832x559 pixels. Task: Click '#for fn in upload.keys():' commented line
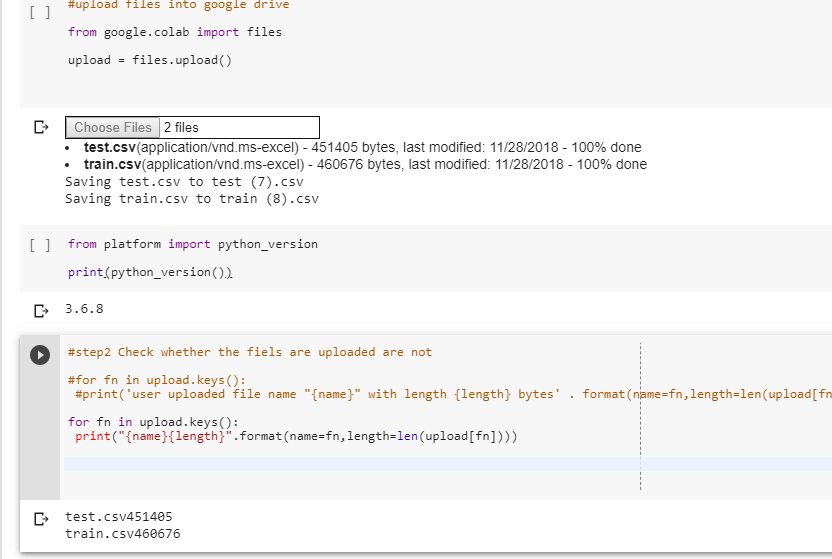coord(157,380)
